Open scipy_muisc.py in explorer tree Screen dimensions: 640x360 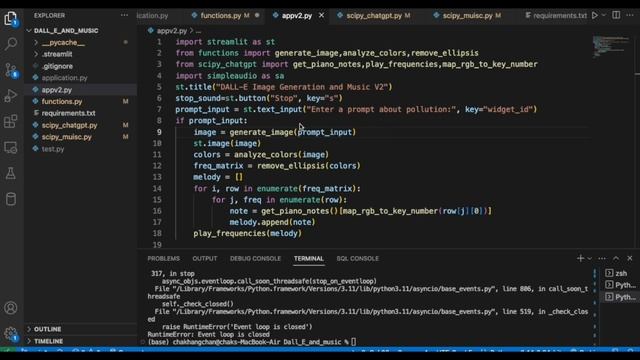coord(81,137)
